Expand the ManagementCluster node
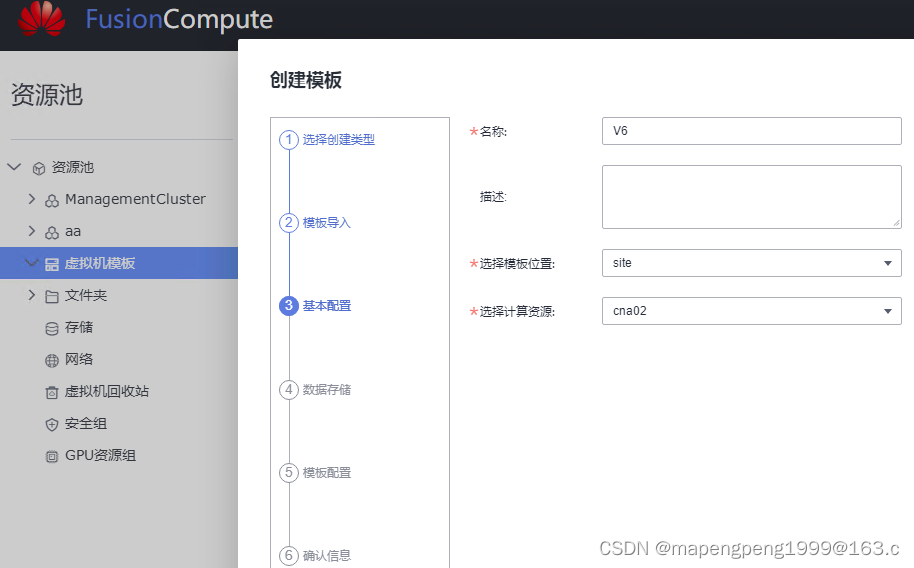 click(31, 199)
